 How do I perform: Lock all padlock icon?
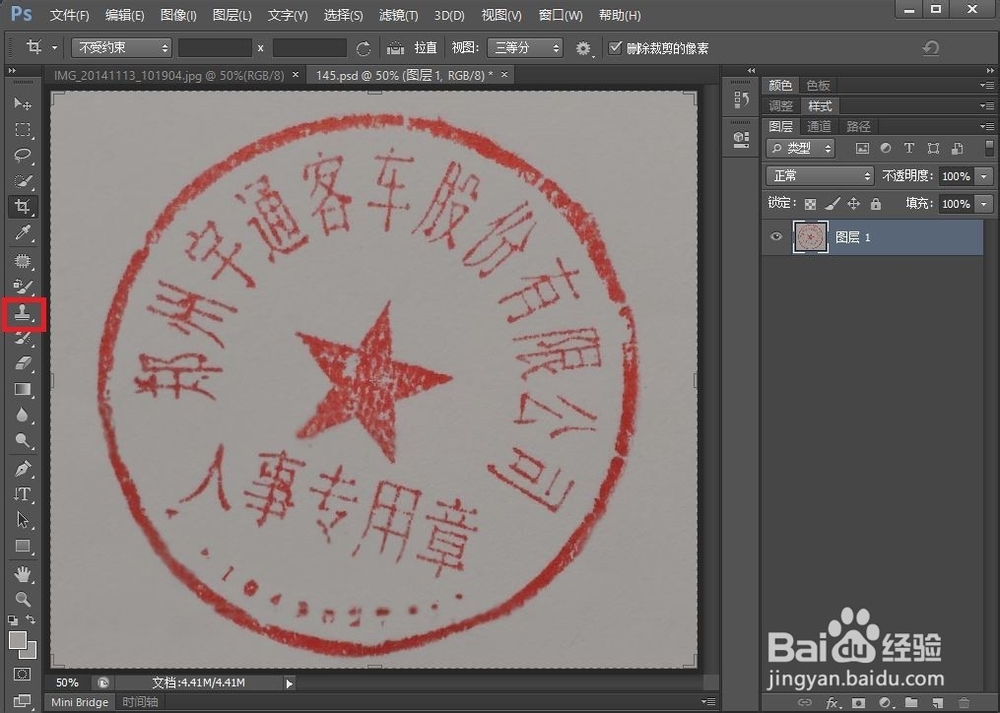click(x=876, y=204)
